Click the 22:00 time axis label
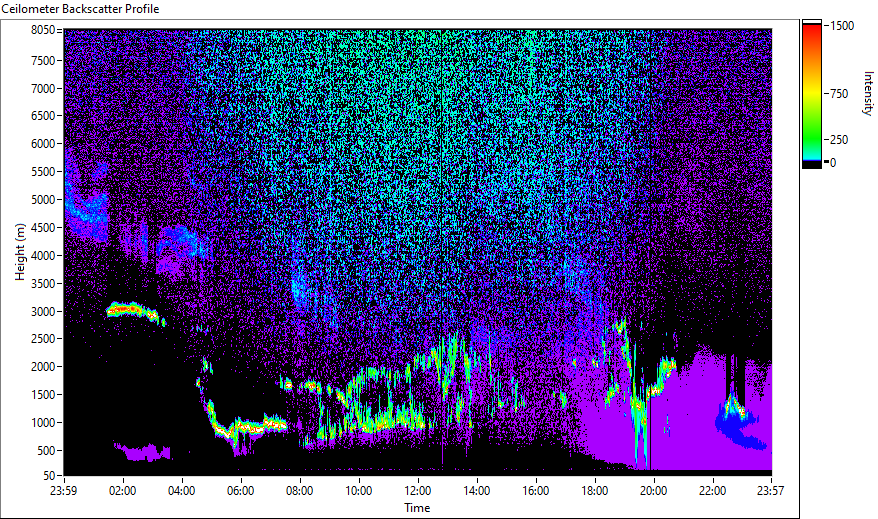 713,491
